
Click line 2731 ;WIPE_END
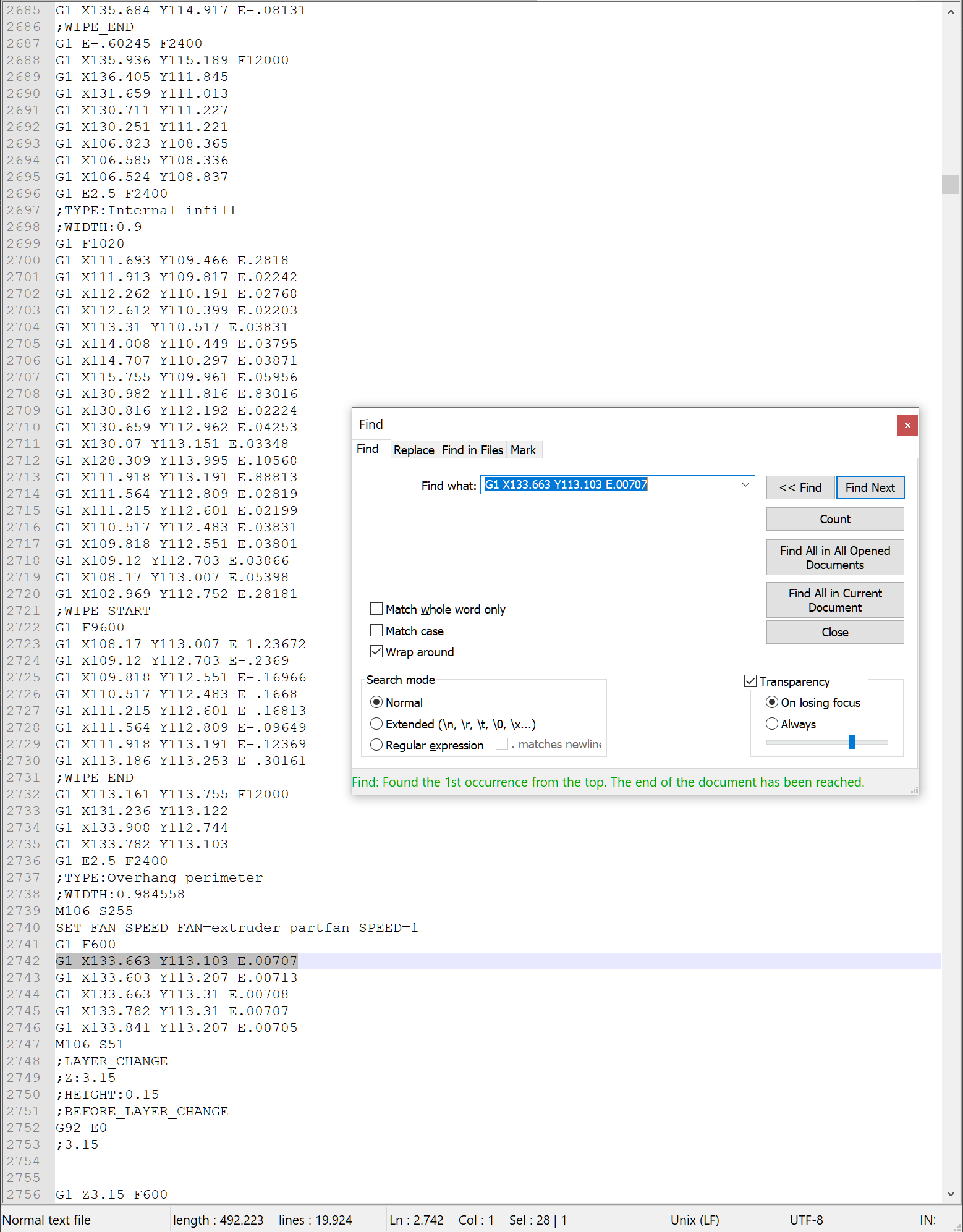pyautogui.click(x=94, y=777)
